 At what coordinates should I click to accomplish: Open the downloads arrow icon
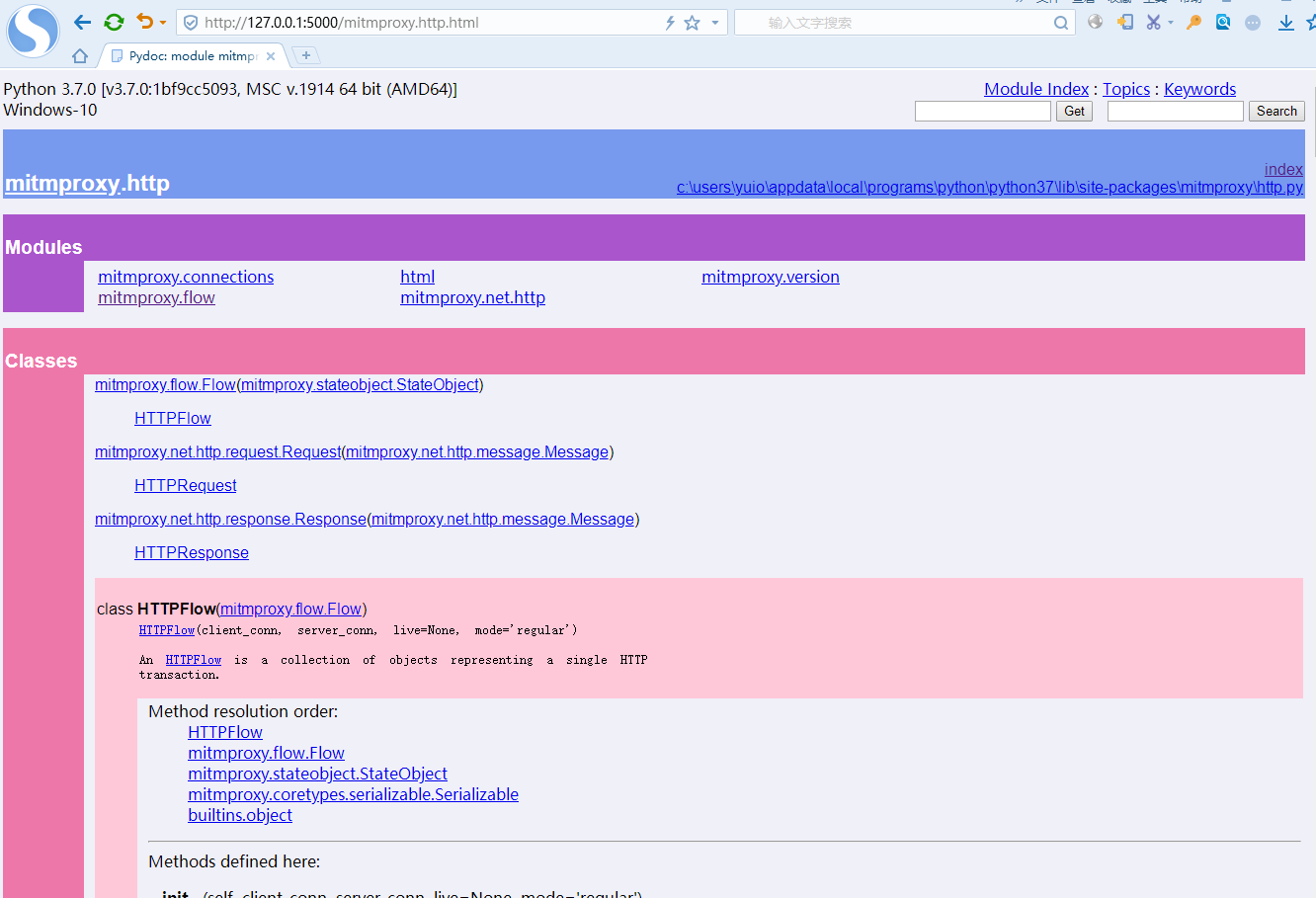(x=1285, y=23)
